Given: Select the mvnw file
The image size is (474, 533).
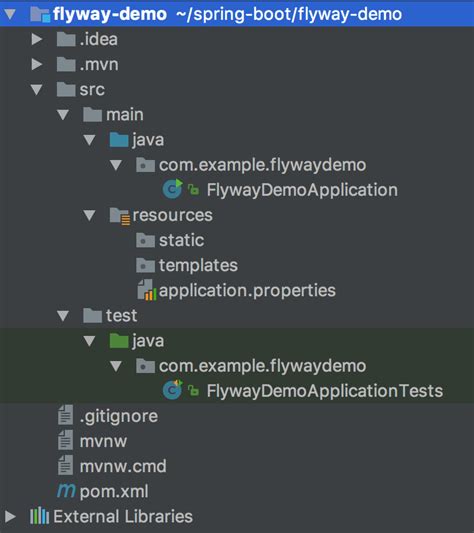Looking at the screenshot, I should (92, 441).
